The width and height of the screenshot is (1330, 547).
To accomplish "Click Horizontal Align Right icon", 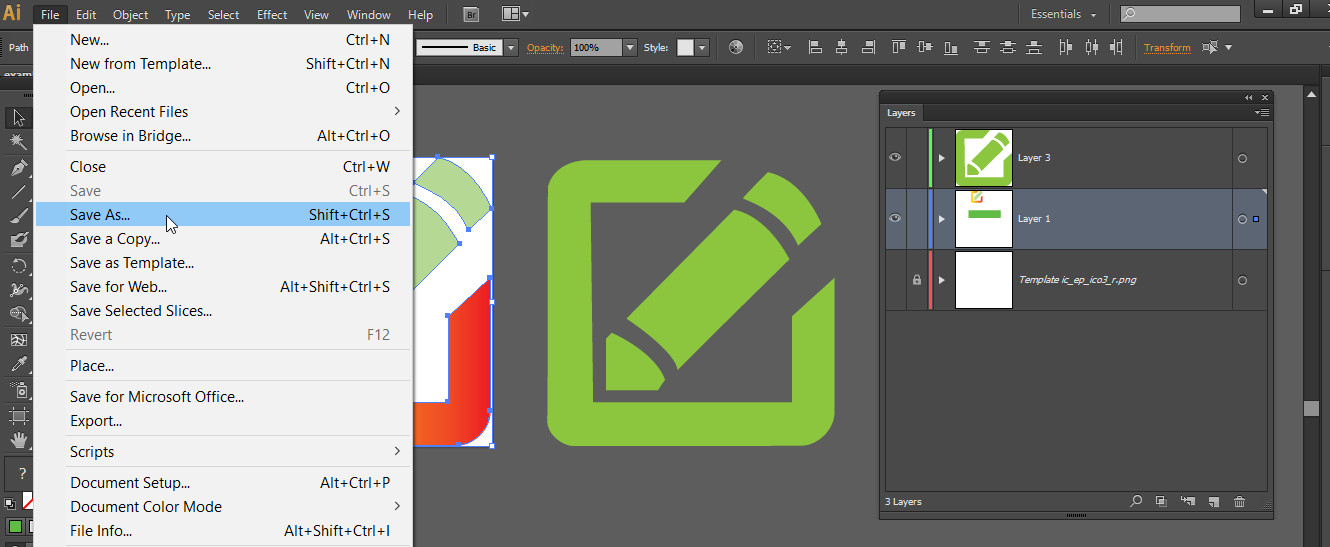I will pos(866,47).
